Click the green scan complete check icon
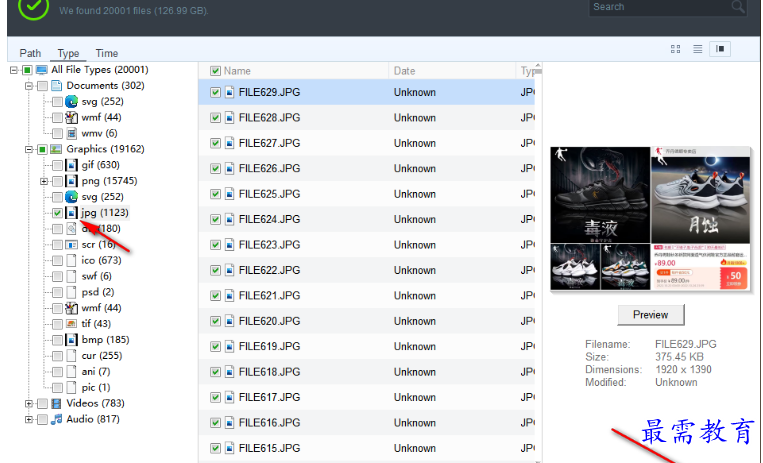This screenshot has width=763, height=463. pyautogui.click(x=33, y=6)
